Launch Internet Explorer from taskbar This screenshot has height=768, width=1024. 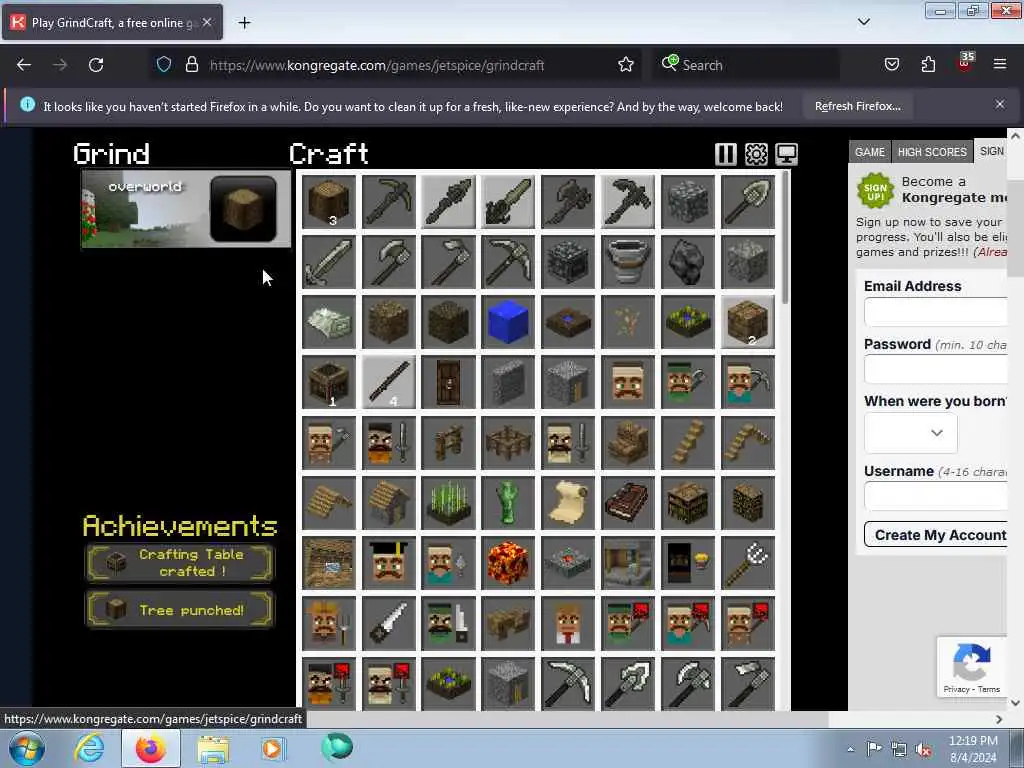pos(89,748)
